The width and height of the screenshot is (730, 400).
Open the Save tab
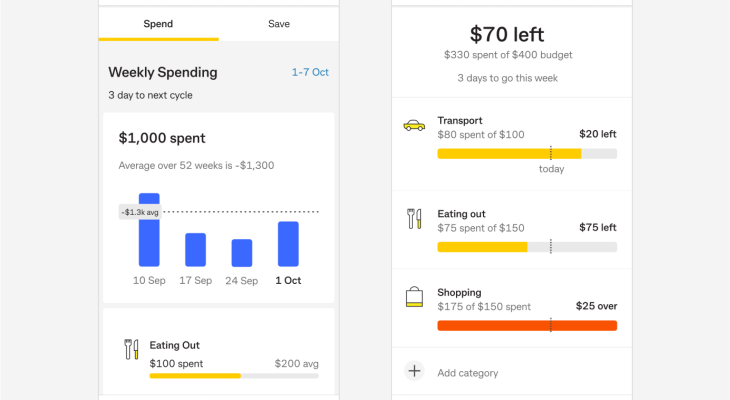pyautogui.click(x=279, y=23)
